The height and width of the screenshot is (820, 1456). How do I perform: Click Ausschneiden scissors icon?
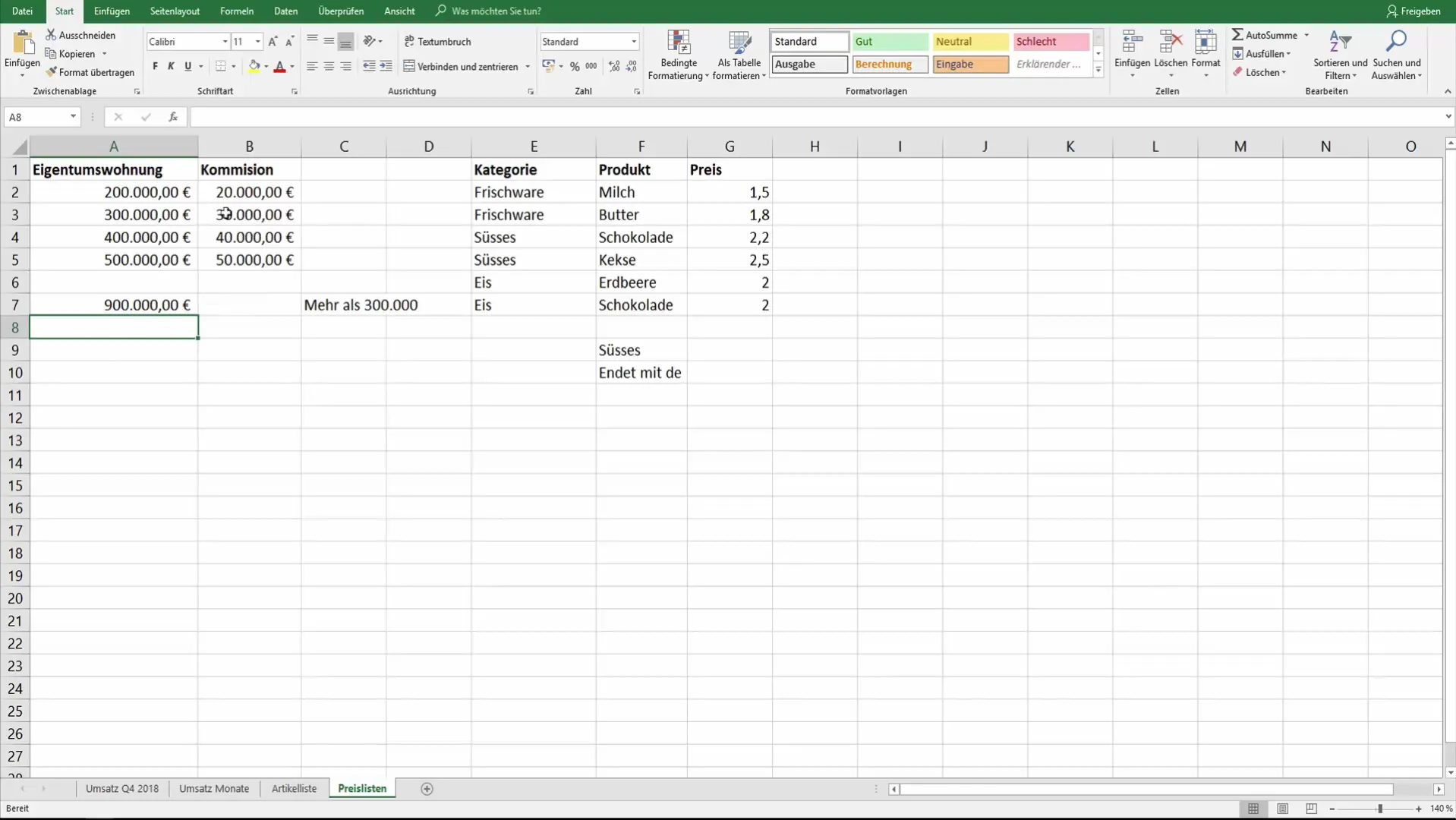click(51, 35)
